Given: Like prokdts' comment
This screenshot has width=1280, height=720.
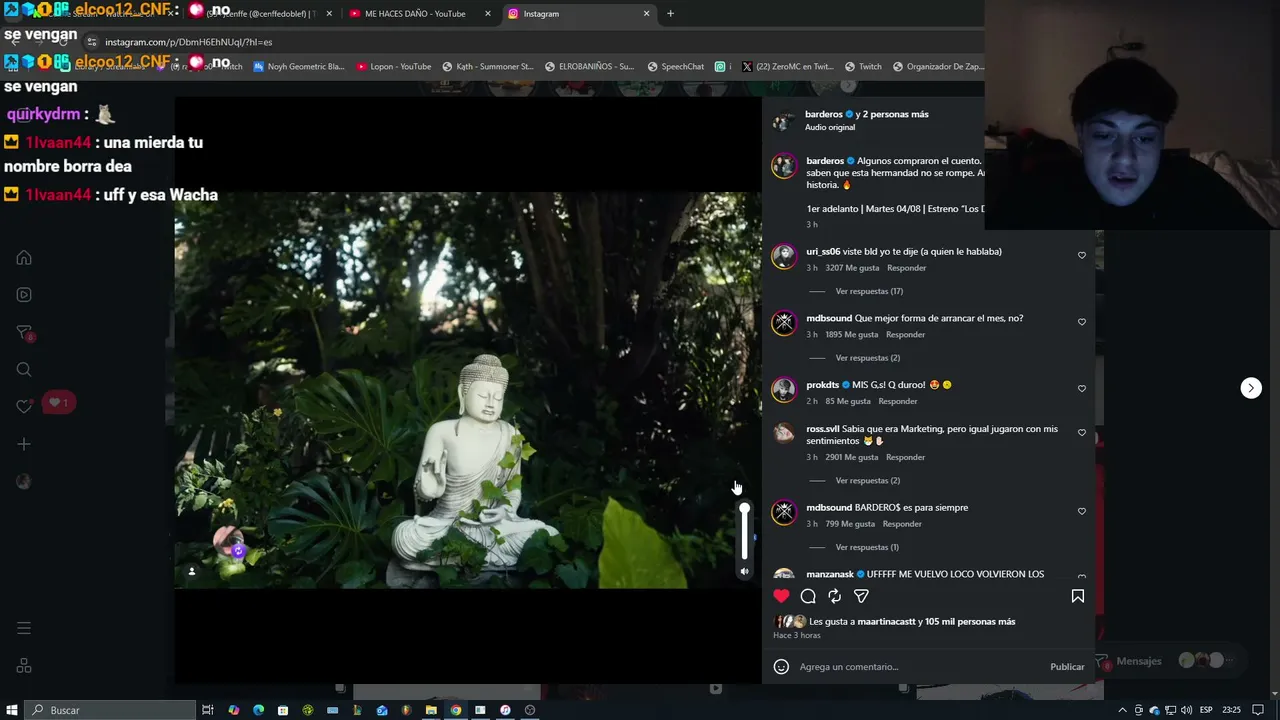Looking at the screenshot, I should [x=1082, y=388].
